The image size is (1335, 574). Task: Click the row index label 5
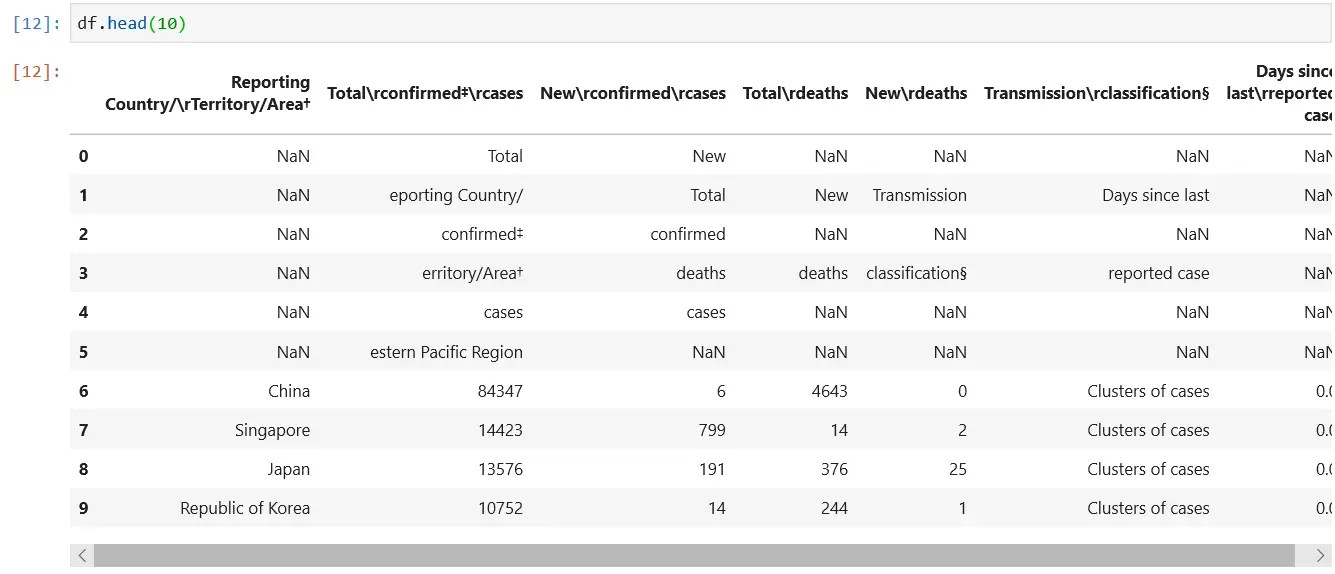pos(84,352)
